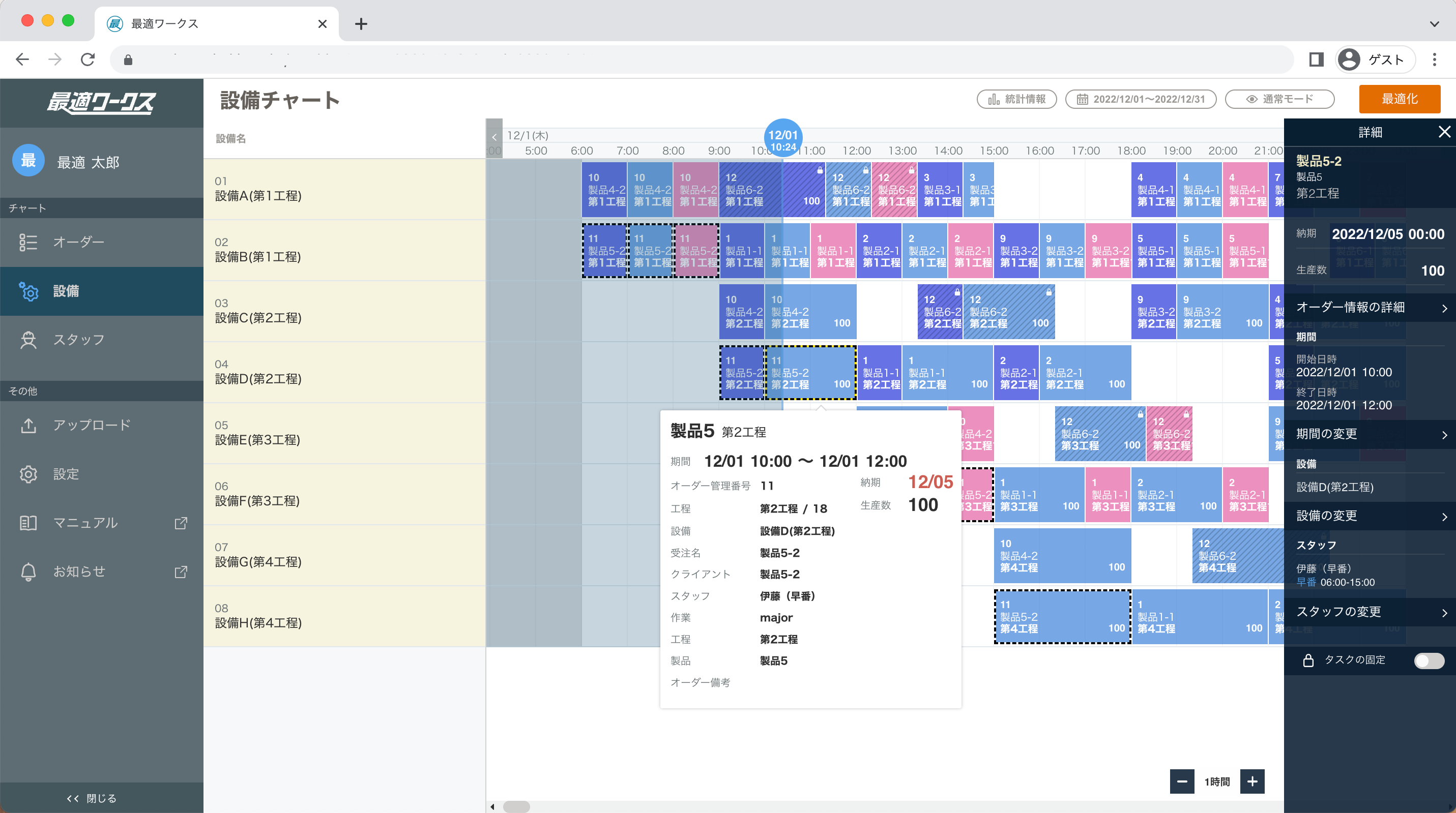Open the マニュアル manual link
The height and width of the screenshot is (813, 1456).
[x=85, y=523]
